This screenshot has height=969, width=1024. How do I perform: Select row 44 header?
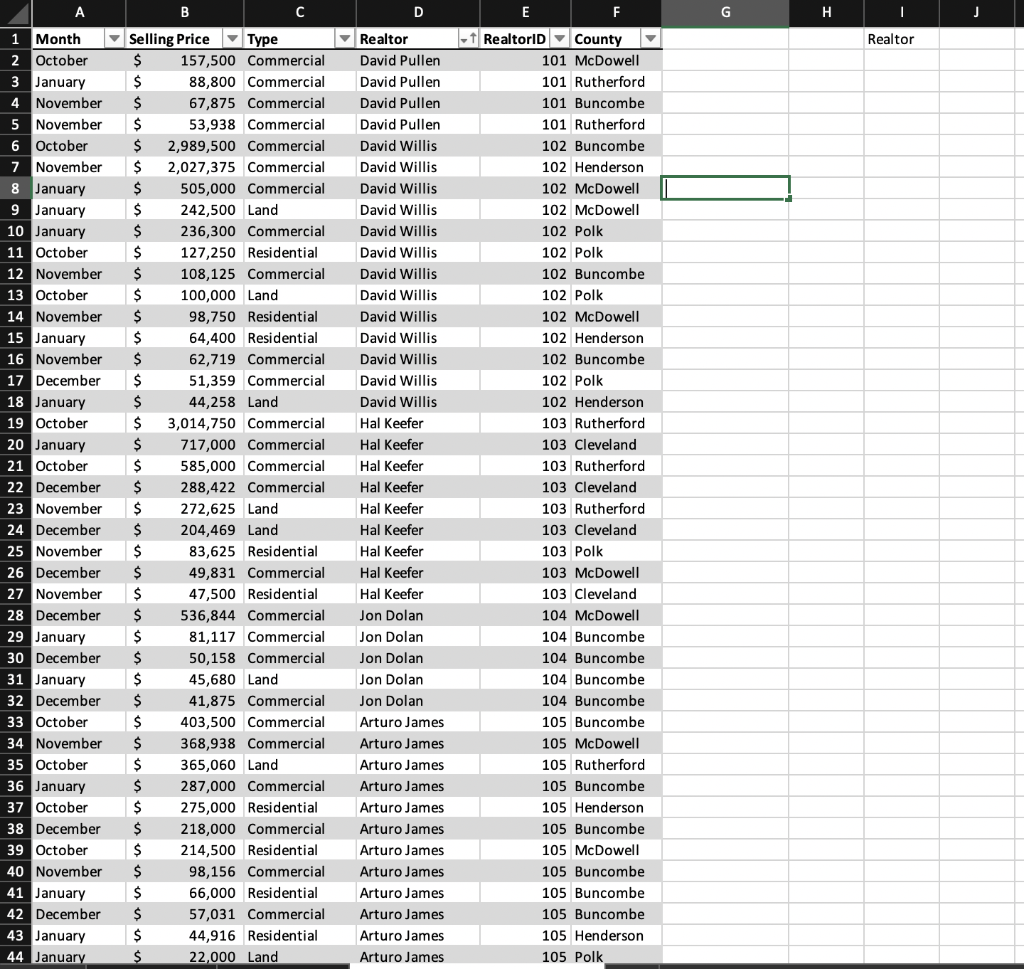click(x=16, y=957)
